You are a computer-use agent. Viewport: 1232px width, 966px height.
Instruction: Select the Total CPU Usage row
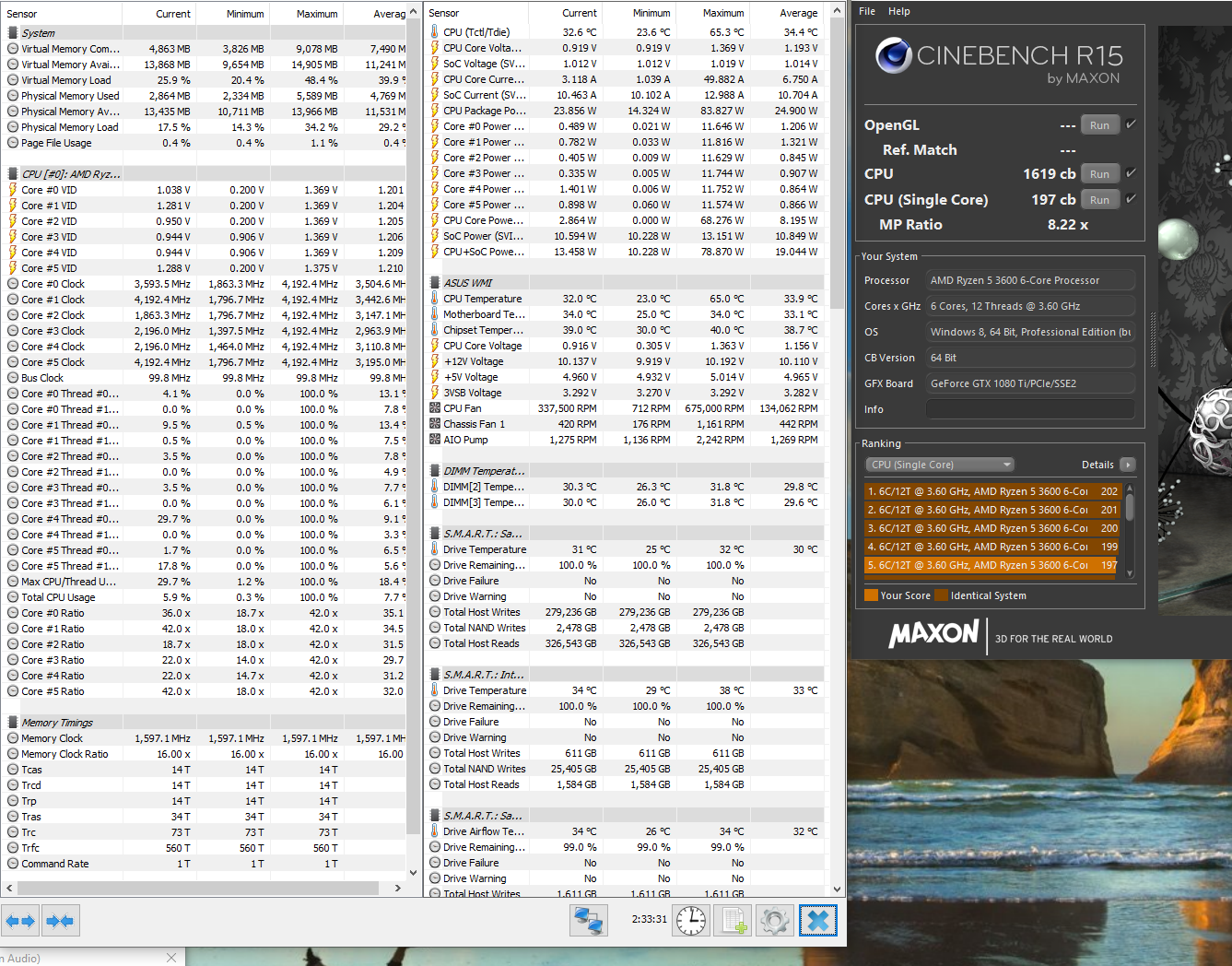205,597
